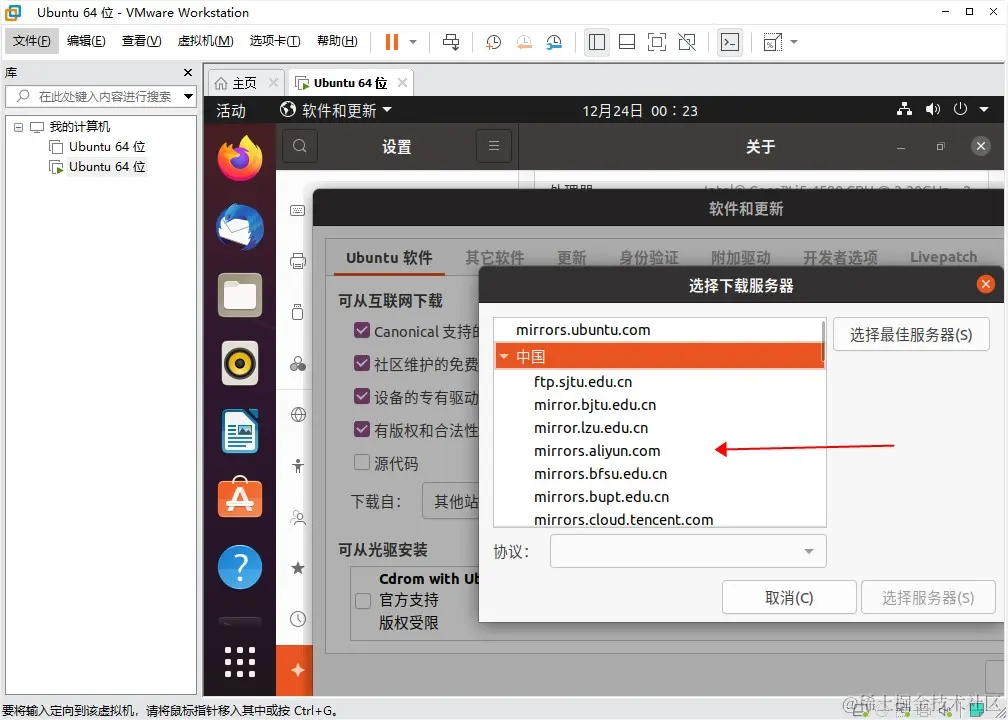Open the snapshot manager icon
The image size is (1008, 720).
pyautogui.click(x=554, y=42)
